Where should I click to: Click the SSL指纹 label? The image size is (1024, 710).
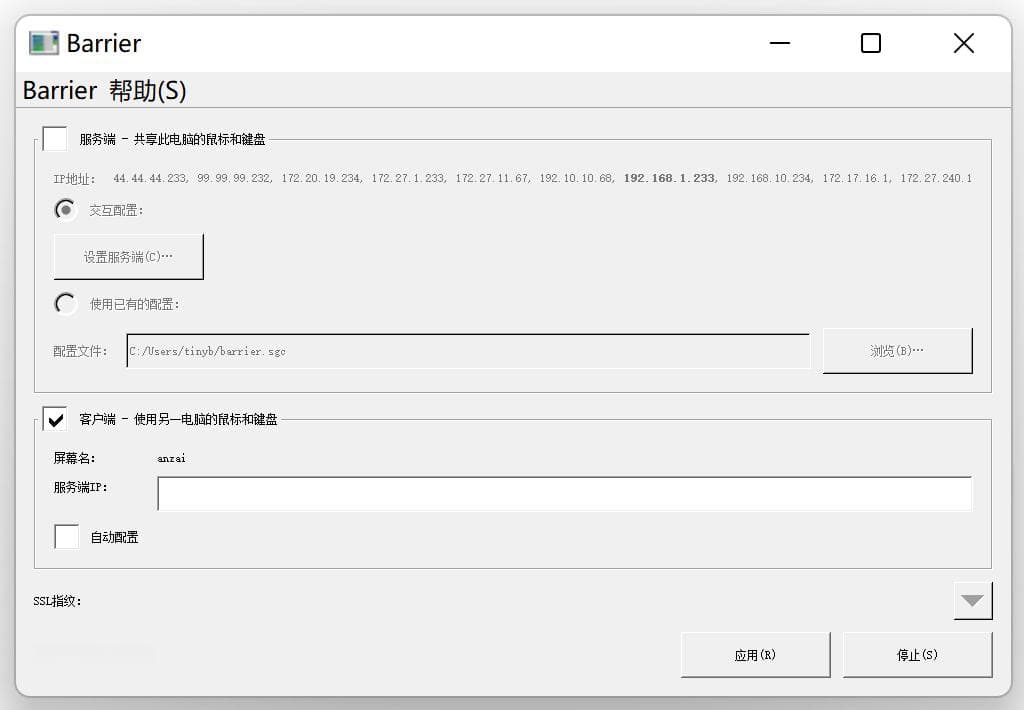click(x=57, y=601)
